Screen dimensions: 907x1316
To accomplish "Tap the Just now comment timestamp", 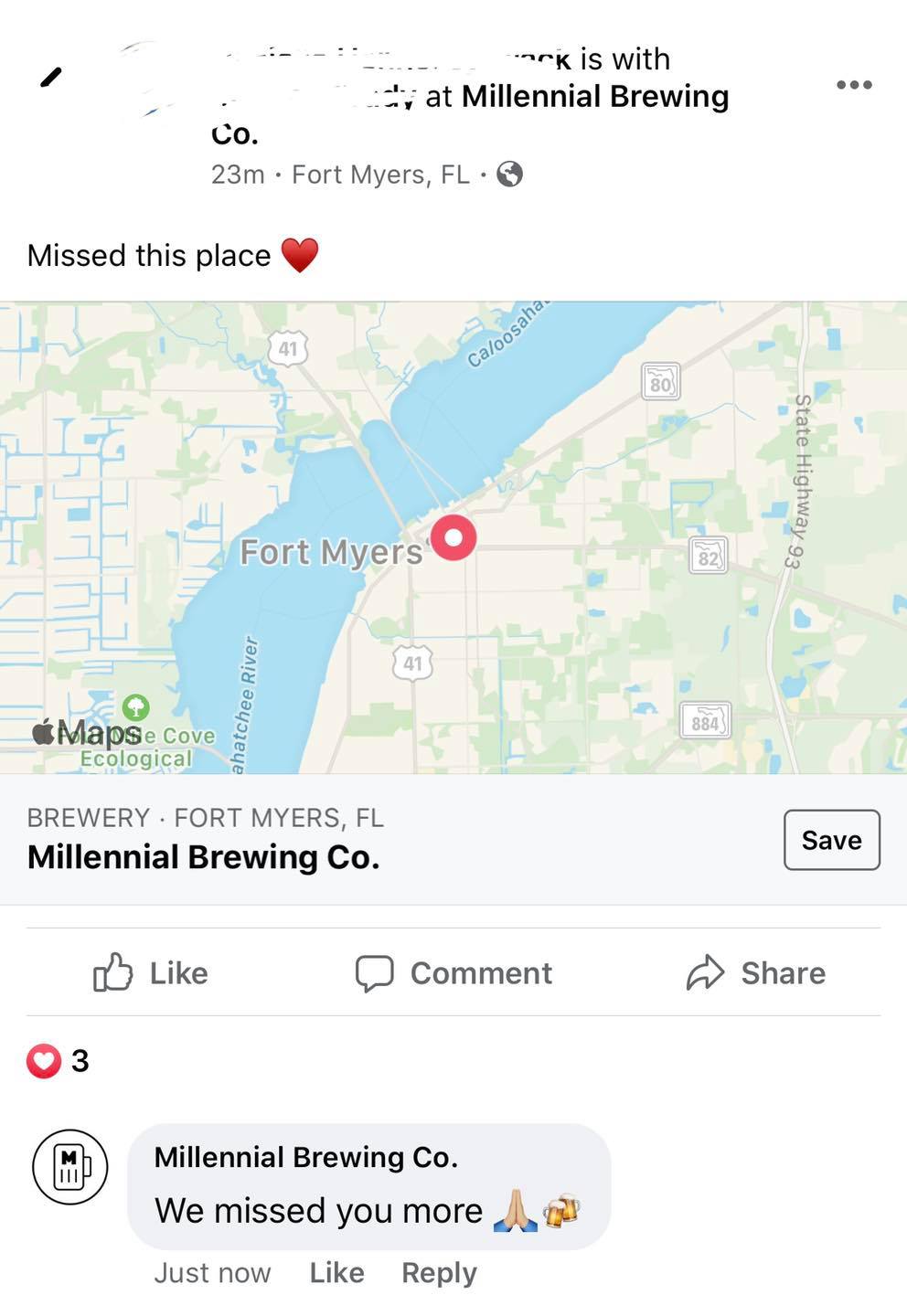I will 212,1273.
